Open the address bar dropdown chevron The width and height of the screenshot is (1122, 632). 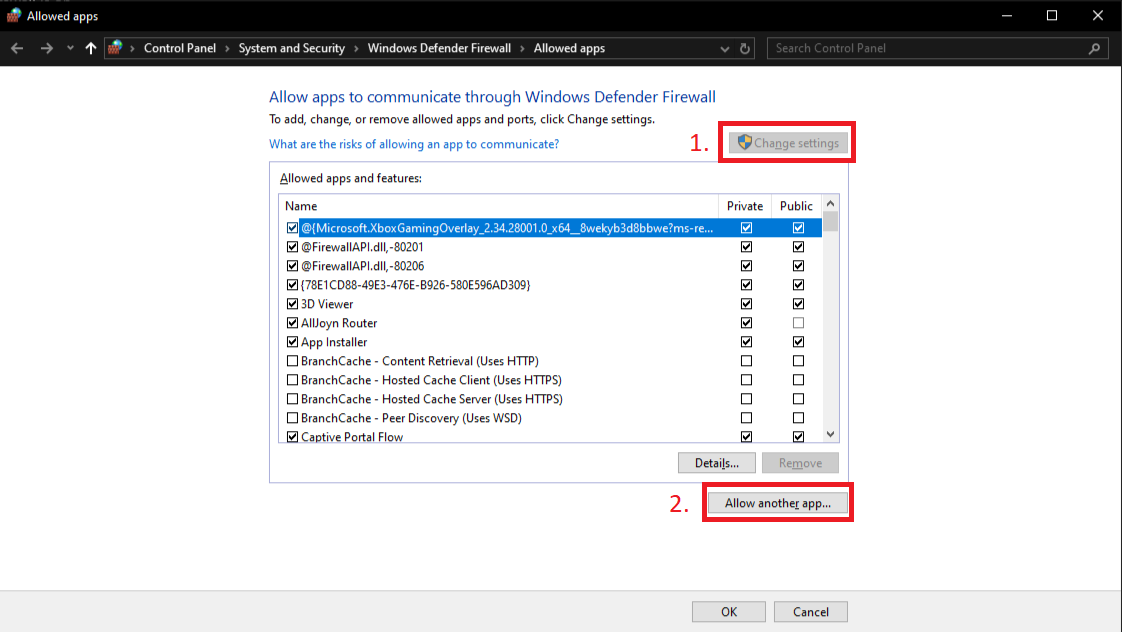(x=723, y=48)
